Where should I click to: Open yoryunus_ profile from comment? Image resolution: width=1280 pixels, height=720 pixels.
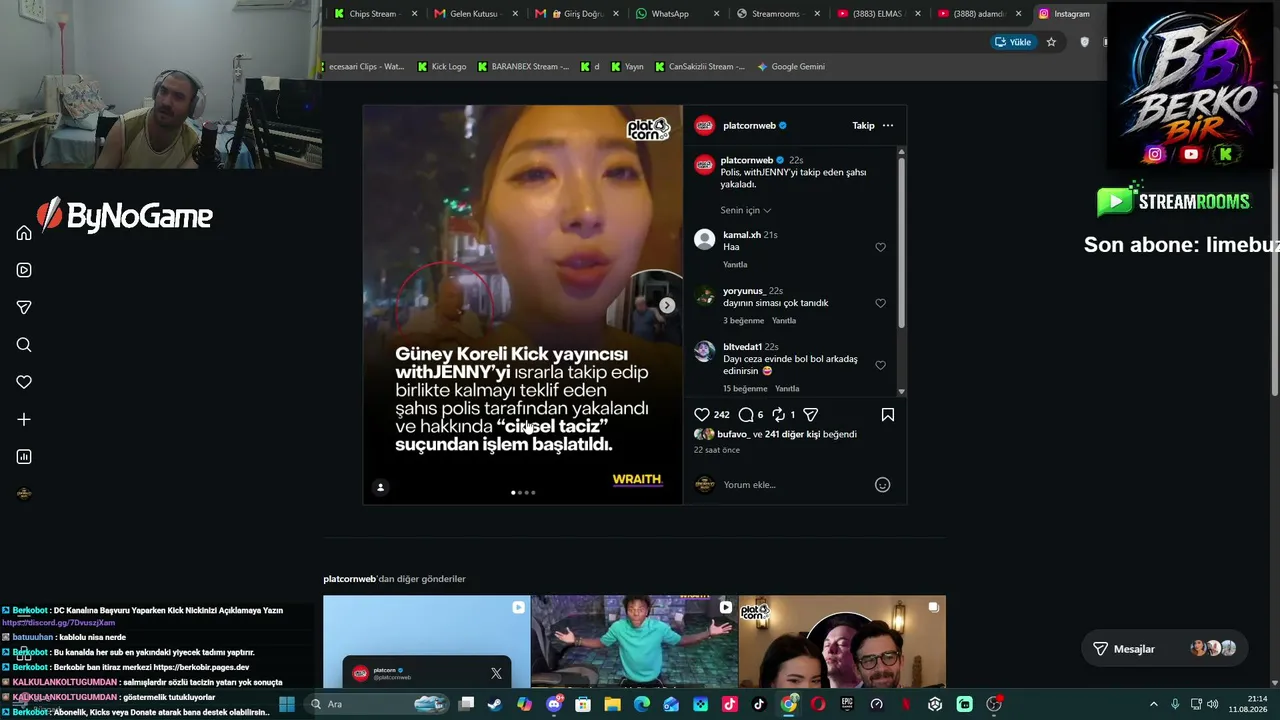pos(744,291)
